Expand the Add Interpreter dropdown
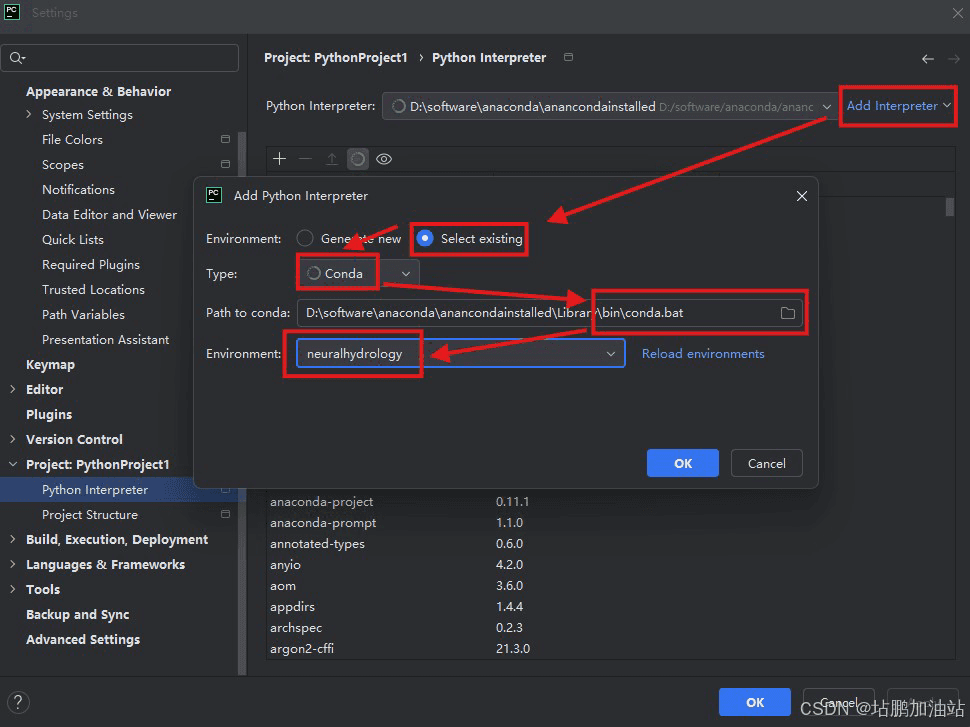The height and width of the screenshot is (727, 970). (x=898, y=106)
